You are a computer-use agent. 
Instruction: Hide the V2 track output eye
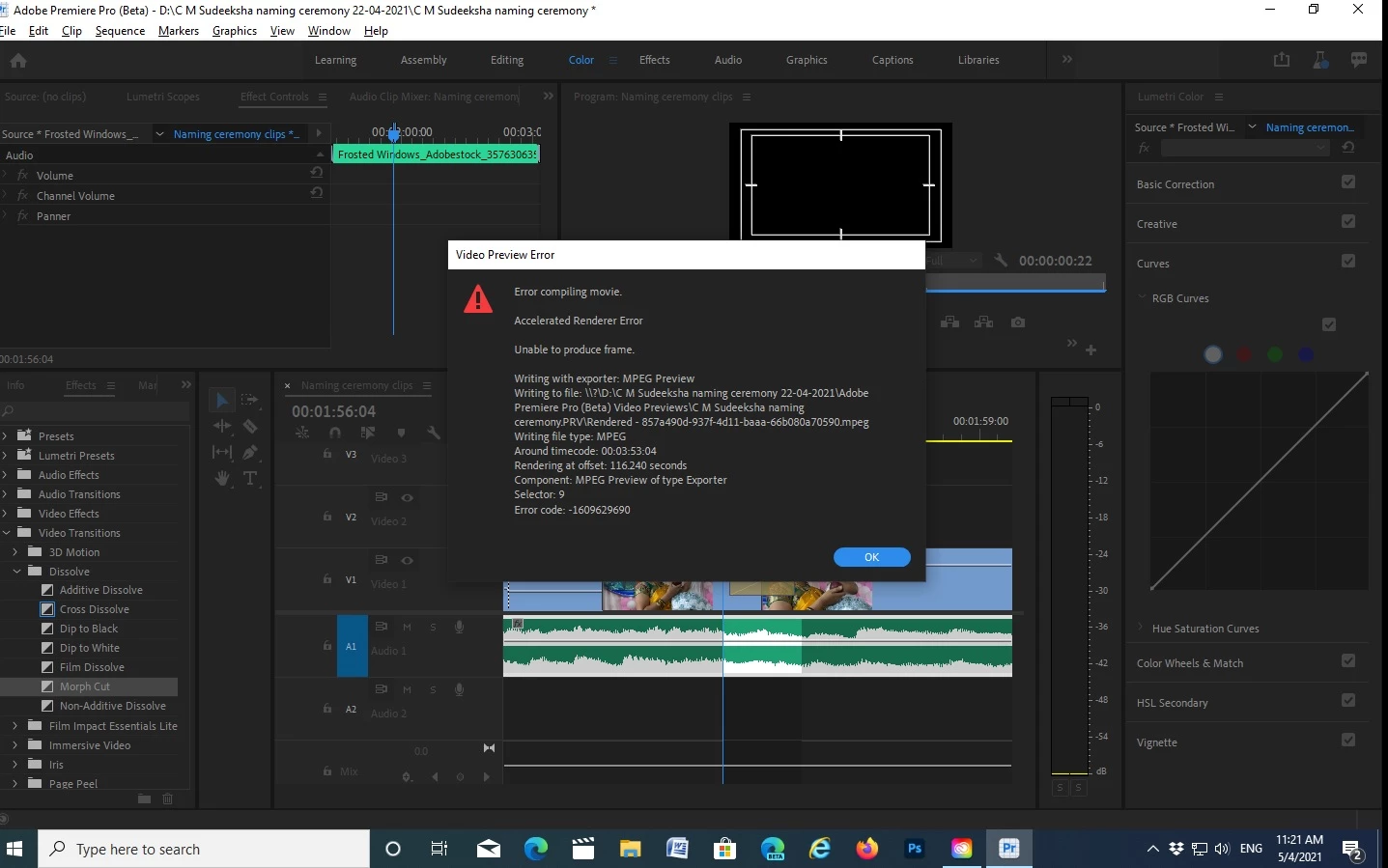coord(408,498)
